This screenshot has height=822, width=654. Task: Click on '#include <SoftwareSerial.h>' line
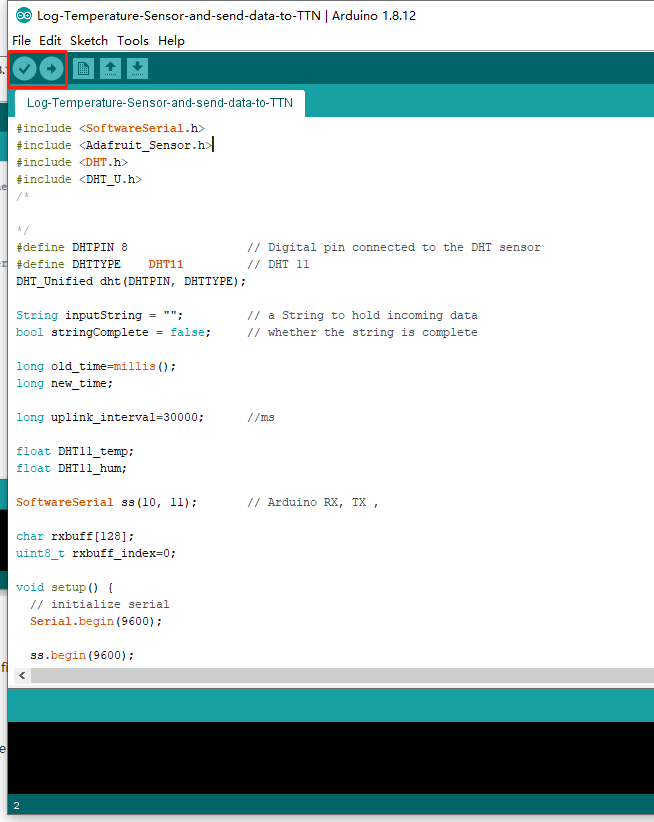pos(110,128)
